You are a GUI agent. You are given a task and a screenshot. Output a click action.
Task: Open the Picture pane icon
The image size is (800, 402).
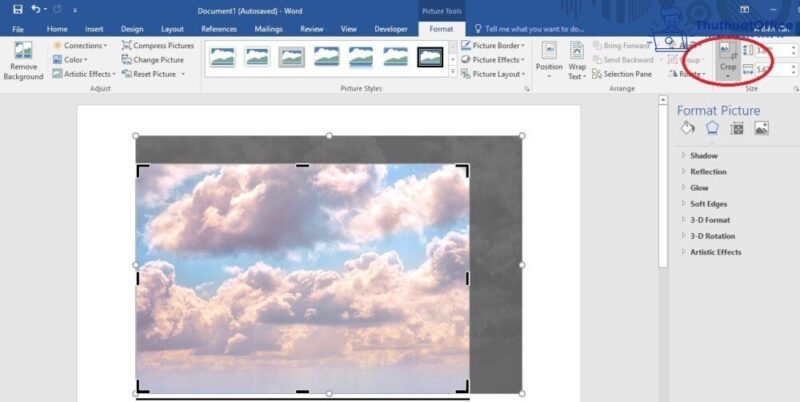(762, 128)
